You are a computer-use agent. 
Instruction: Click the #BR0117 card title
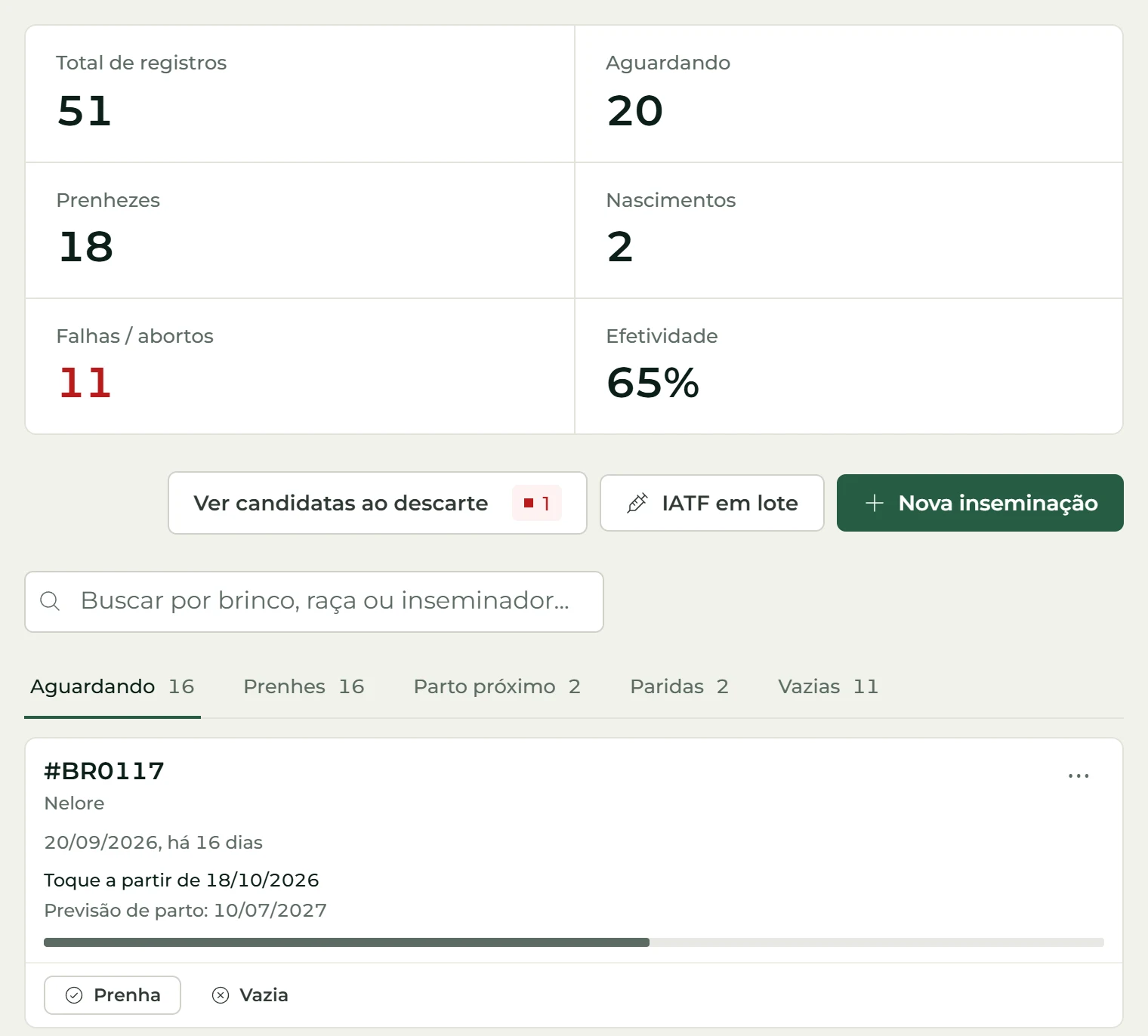click(104, 771)
